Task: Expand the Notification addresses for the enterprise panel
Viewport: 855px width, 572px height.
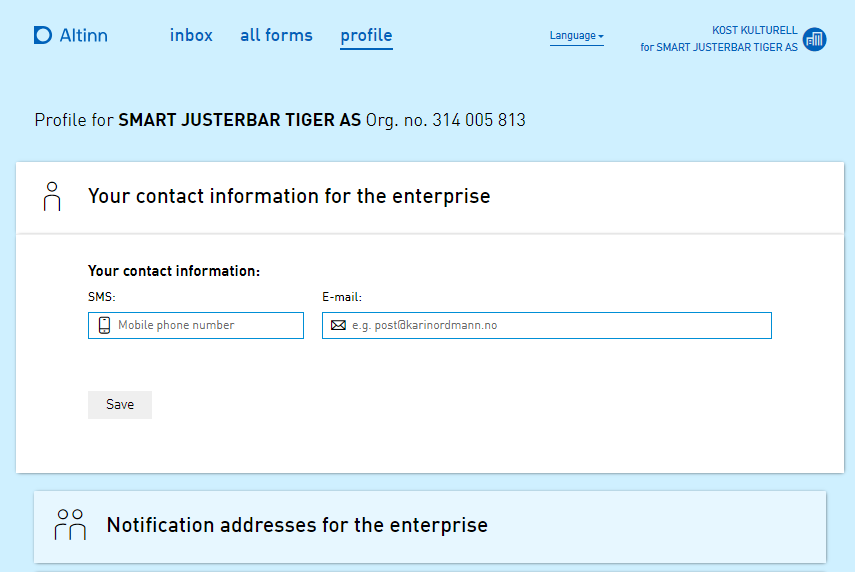Action: [x=297, y=525]
